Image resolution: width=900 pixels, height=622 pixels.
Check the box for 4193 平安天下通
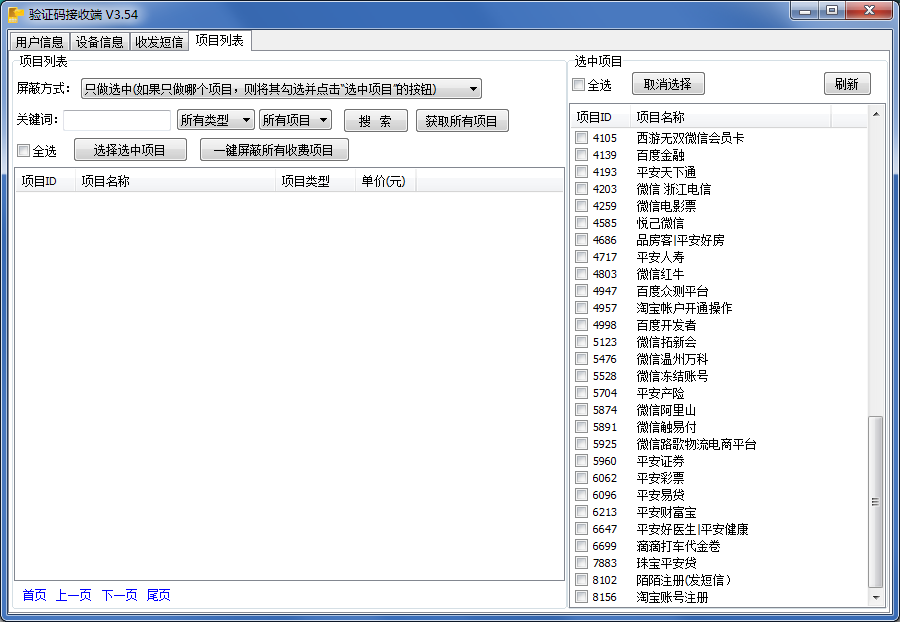[x=581, y=172]
